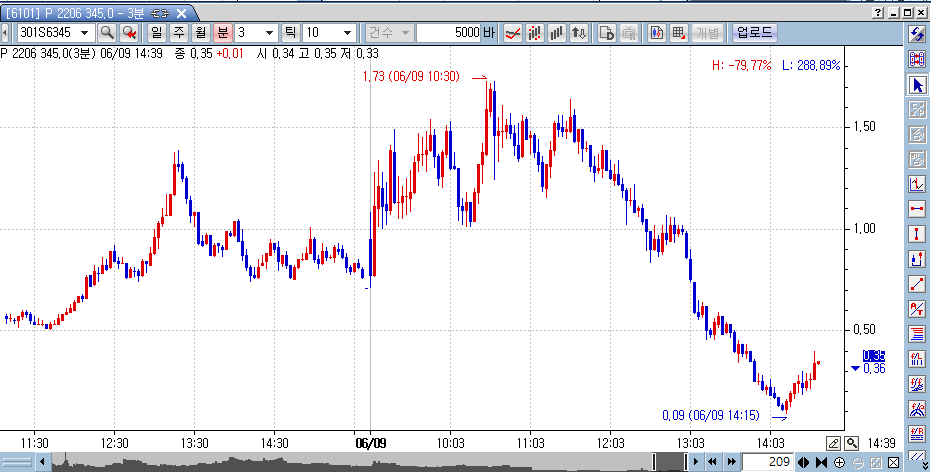
Task: Toggle the 분 (minute) period button
Action: (222, 33)
